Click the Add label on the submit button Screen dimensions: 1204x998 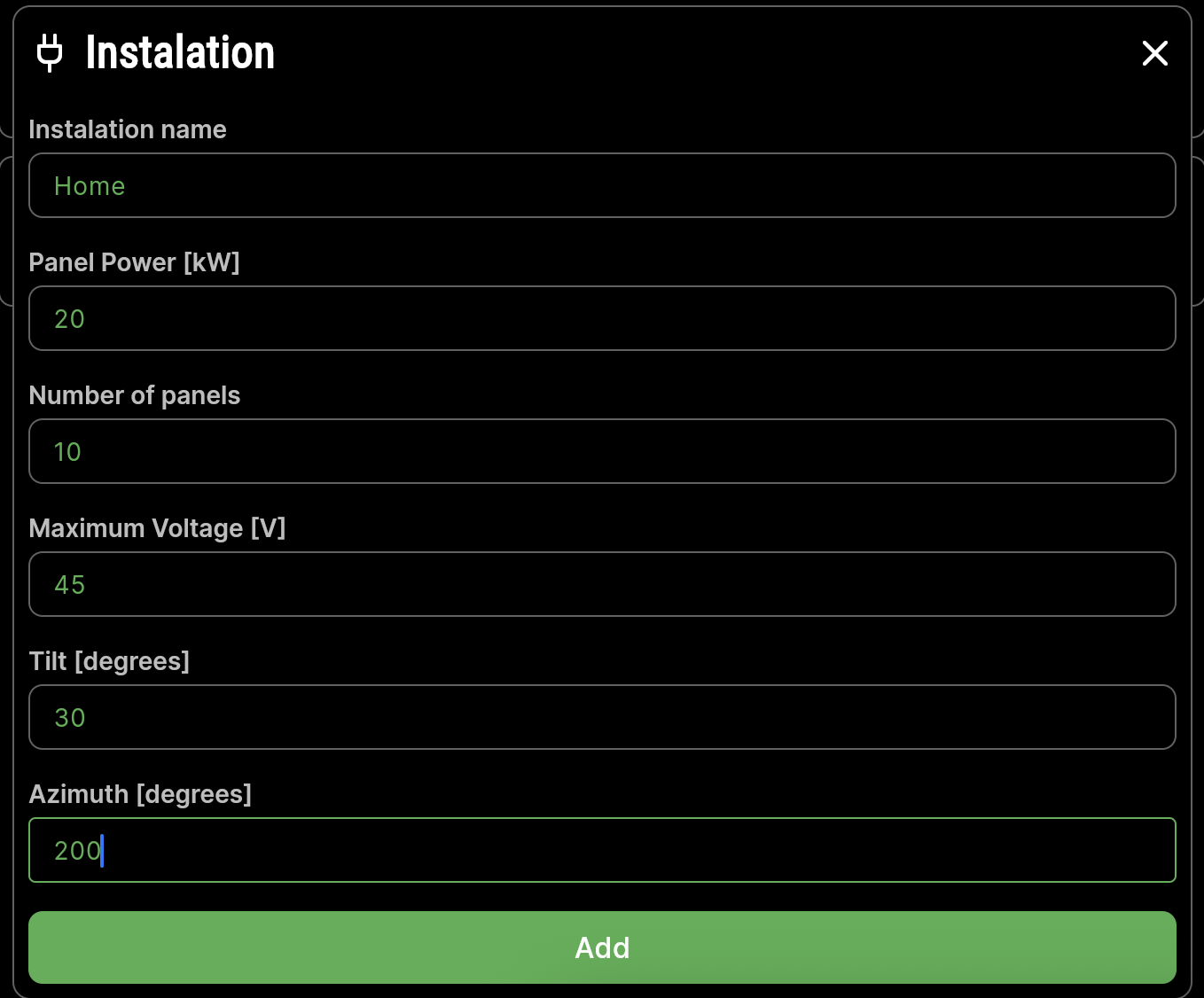pyautogui.click(x=602, y=947)
